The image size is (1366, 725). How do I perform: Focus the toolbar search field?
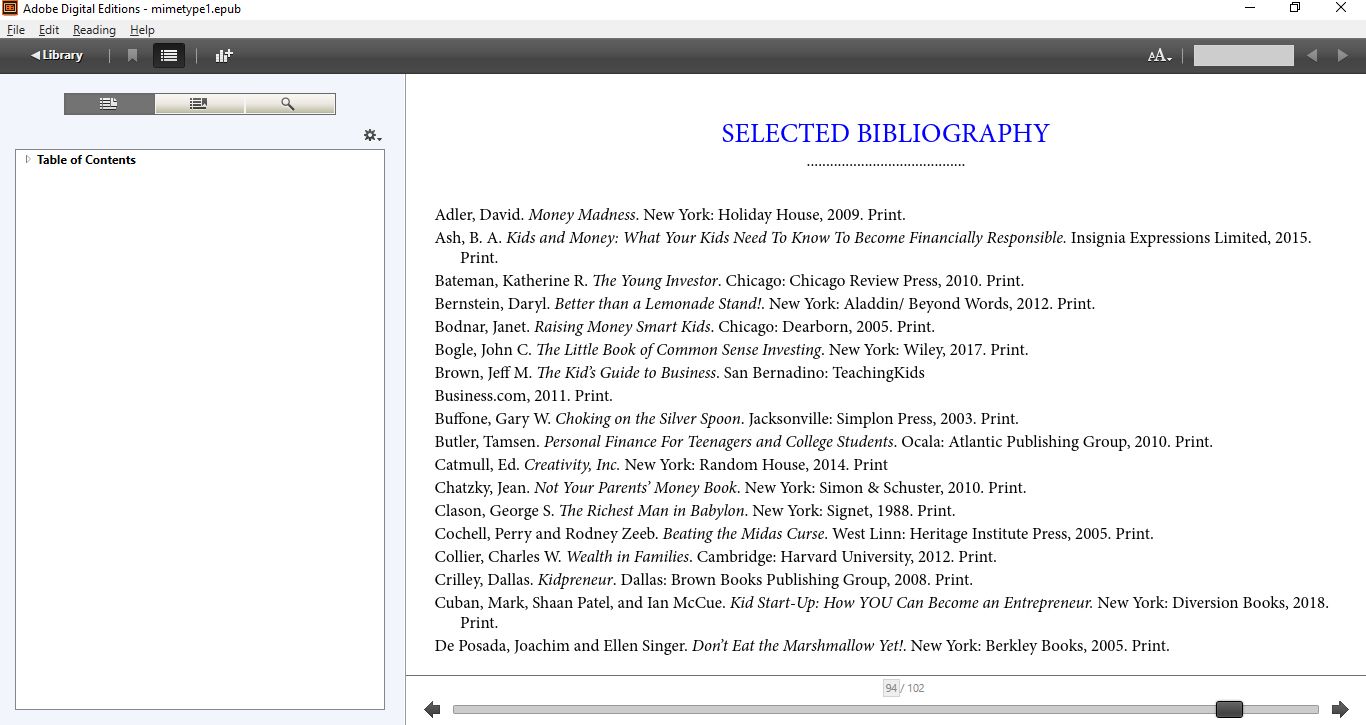pos(1243,56)
